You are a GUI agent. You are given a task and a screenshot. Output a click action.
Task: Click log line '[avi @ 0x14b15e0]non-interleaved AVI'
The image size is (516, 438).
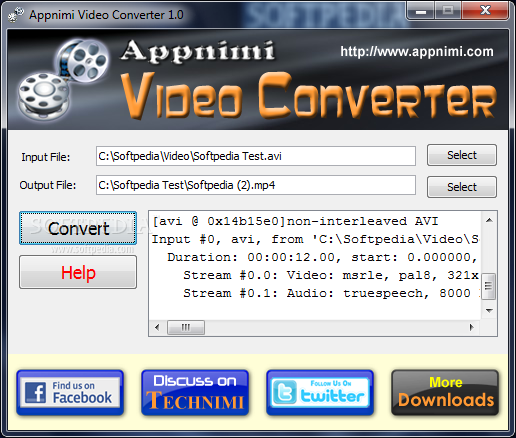point(295,221)
